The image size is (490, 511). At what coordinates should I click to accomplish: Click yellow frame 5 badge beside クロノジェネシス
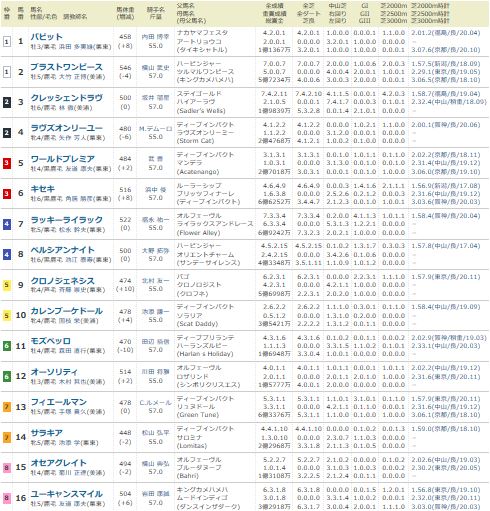click(x=6, y=285)
